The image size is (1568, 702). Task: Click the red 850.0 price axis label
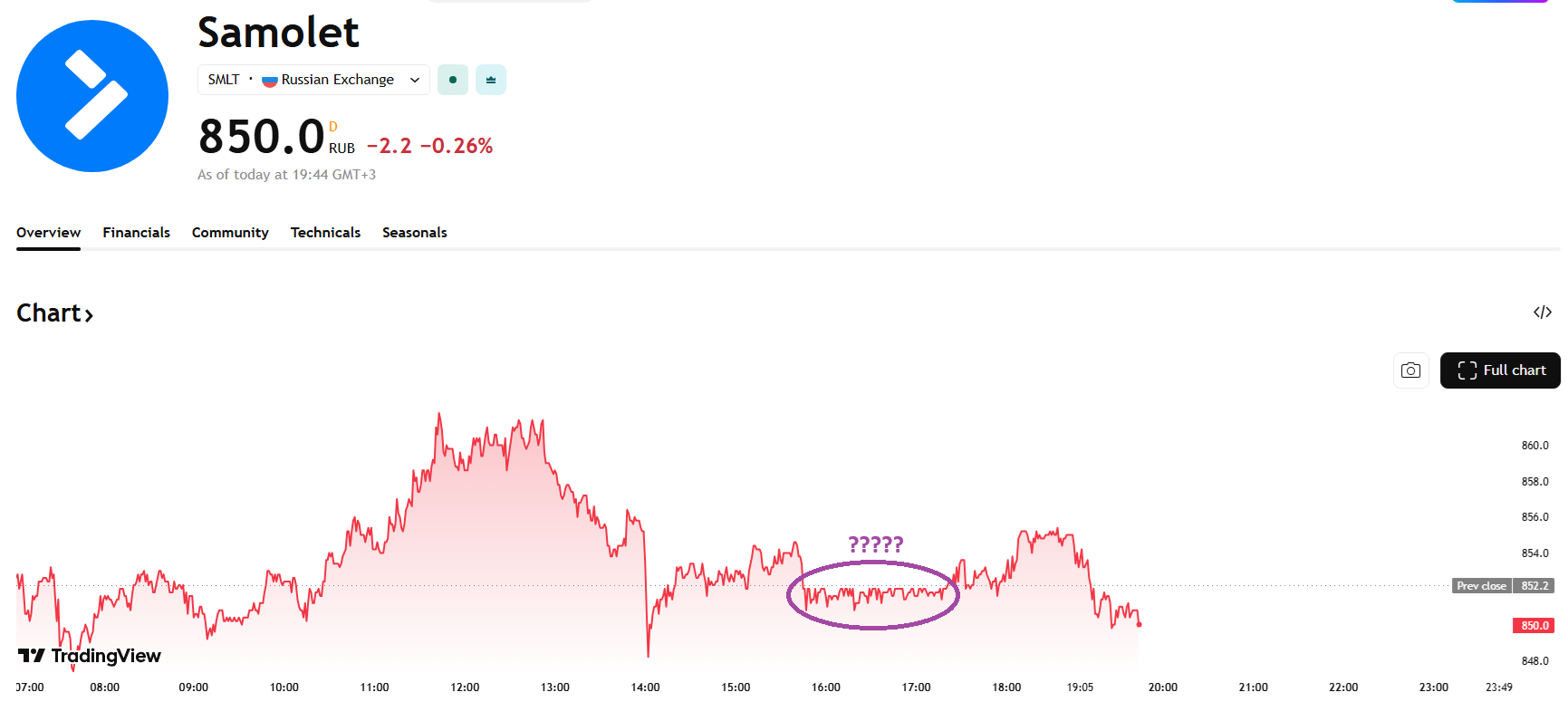(x=1534, y=626)
